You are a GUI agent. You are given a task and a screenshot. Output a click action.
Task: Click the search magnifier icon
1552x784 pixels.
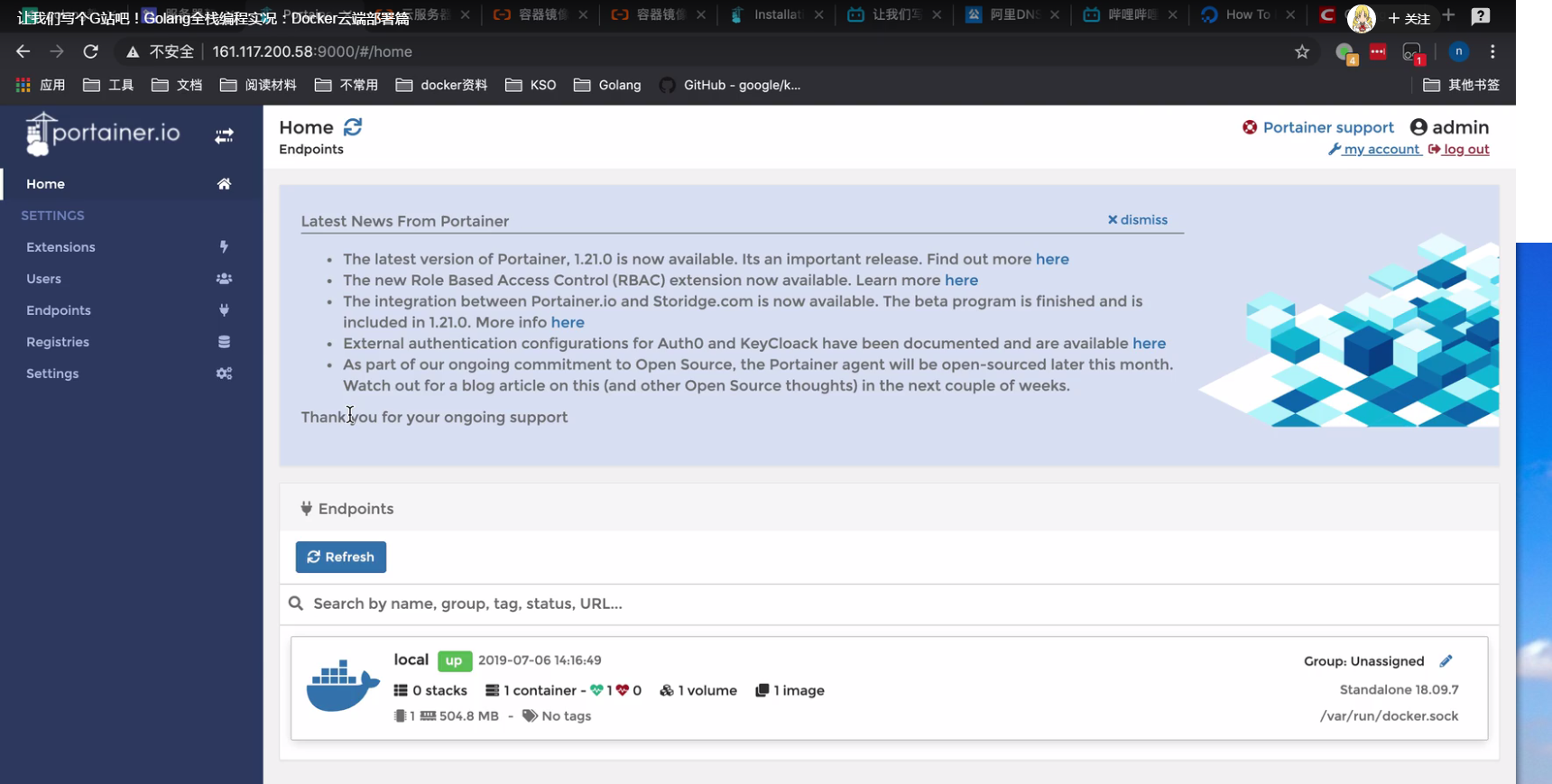295,604
